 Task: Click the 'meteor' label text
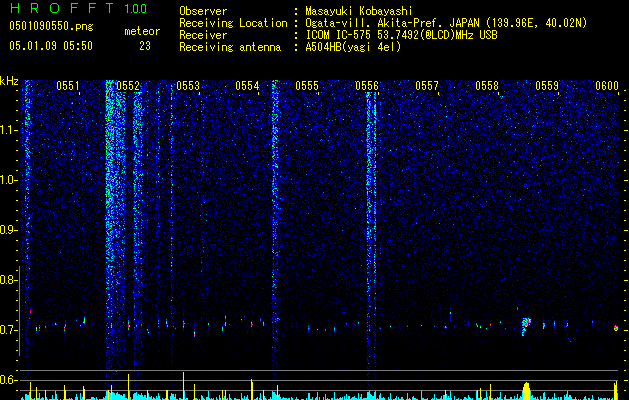click(142, 31)
